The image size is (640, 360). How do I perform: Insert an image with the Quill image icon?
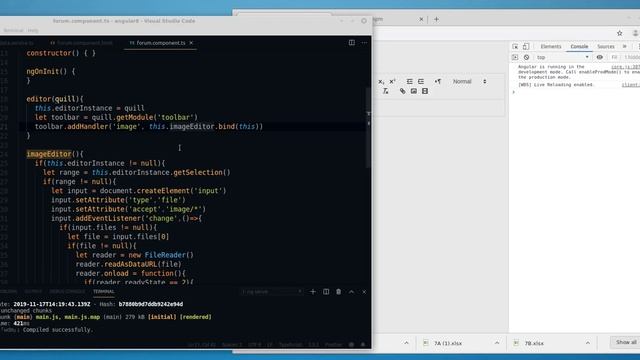point(414,91)
